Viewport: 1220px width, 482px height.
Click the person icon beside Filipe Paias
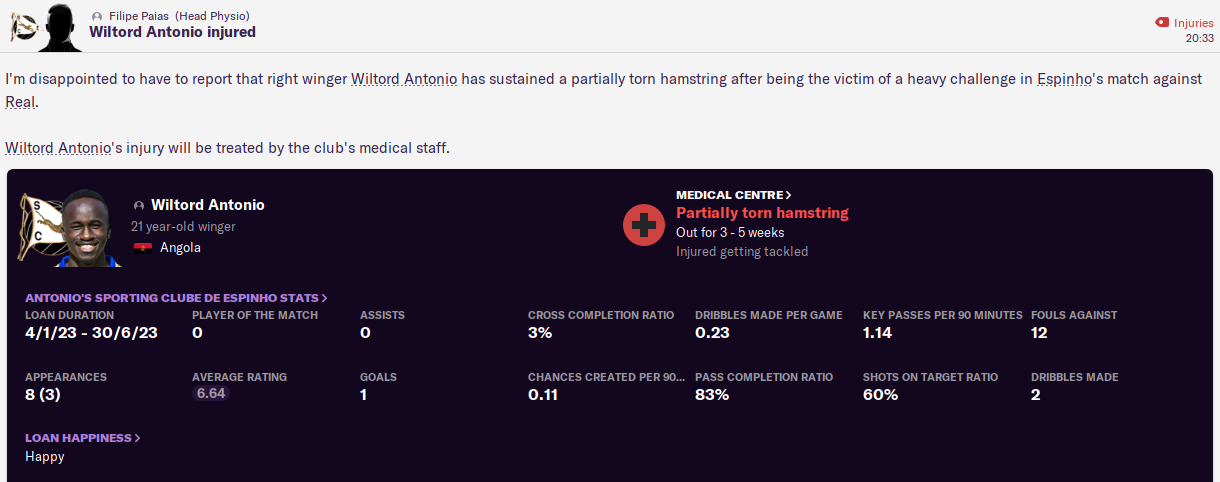96,17
